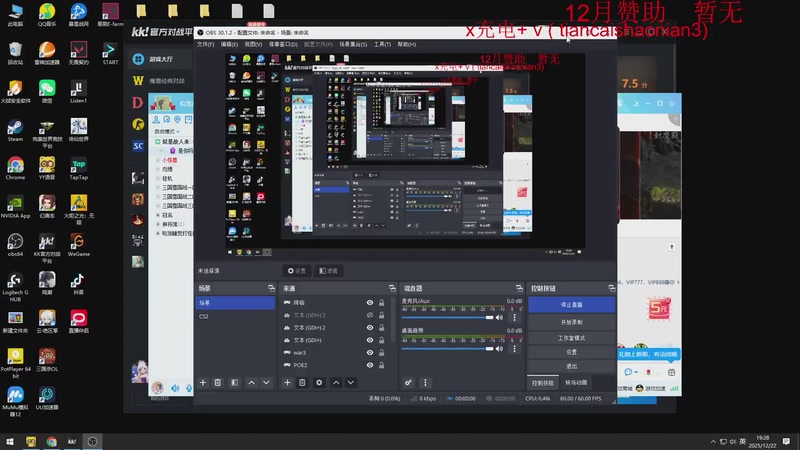Enable 工作室模式 in Controls
The image size is (800, 450).
click(x=571, y=338)
